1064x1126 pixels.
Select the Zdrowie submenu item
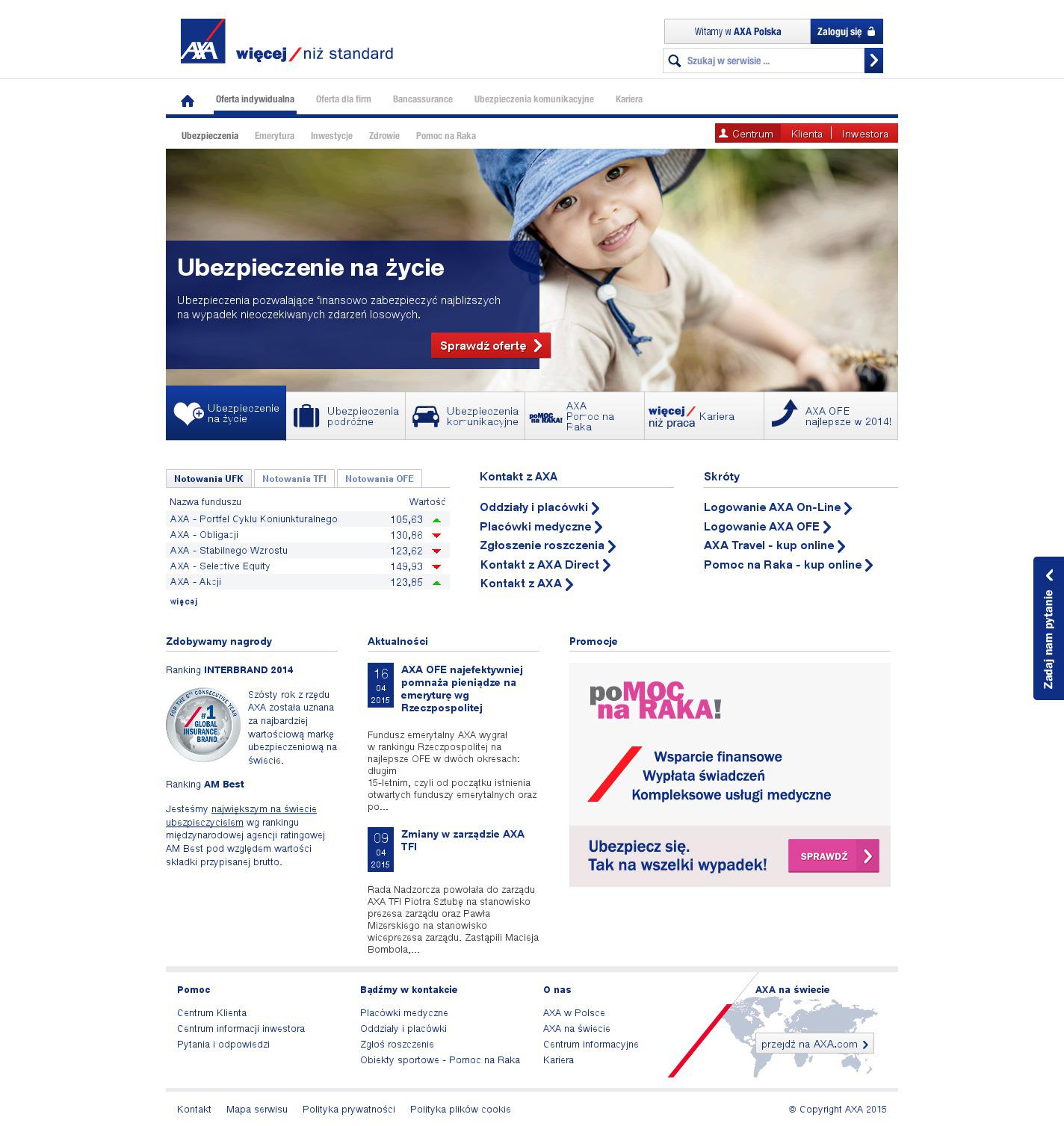point(384,136)
